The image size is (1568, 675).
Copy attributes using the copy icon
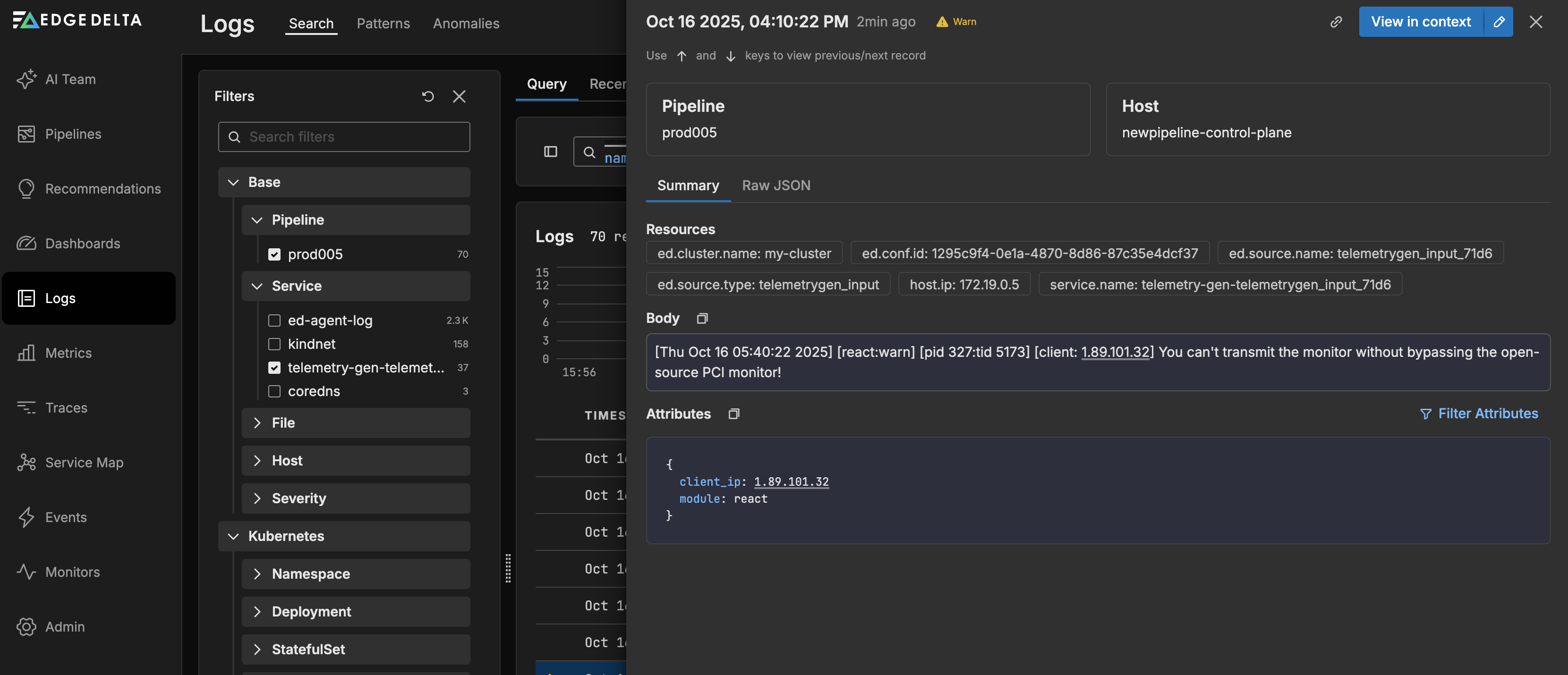point(733,413)
